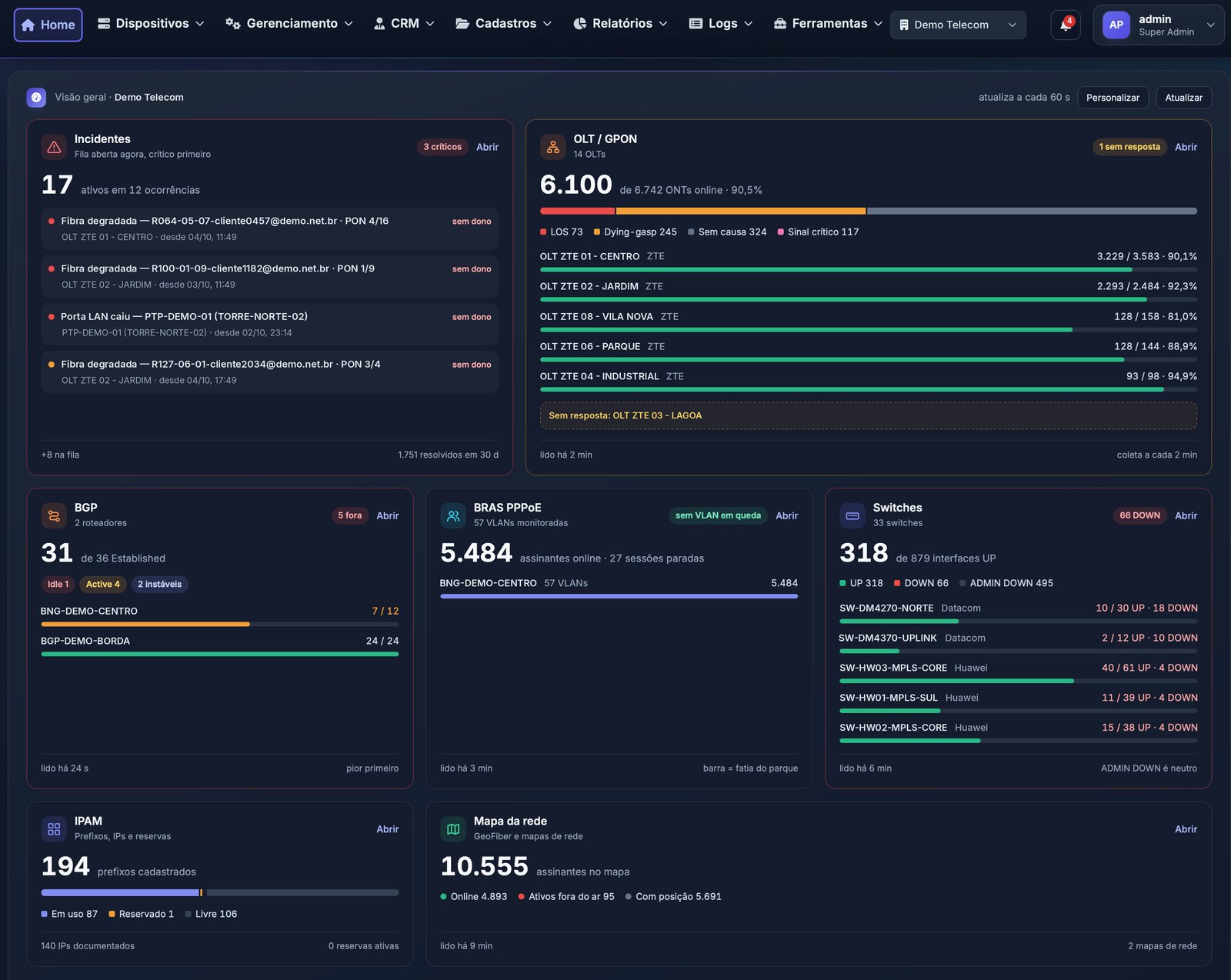The height and width of the screenshot is (980, 1231).
Task: Open incident for cliente2034 fibra degradada
Action: [269, 372]
